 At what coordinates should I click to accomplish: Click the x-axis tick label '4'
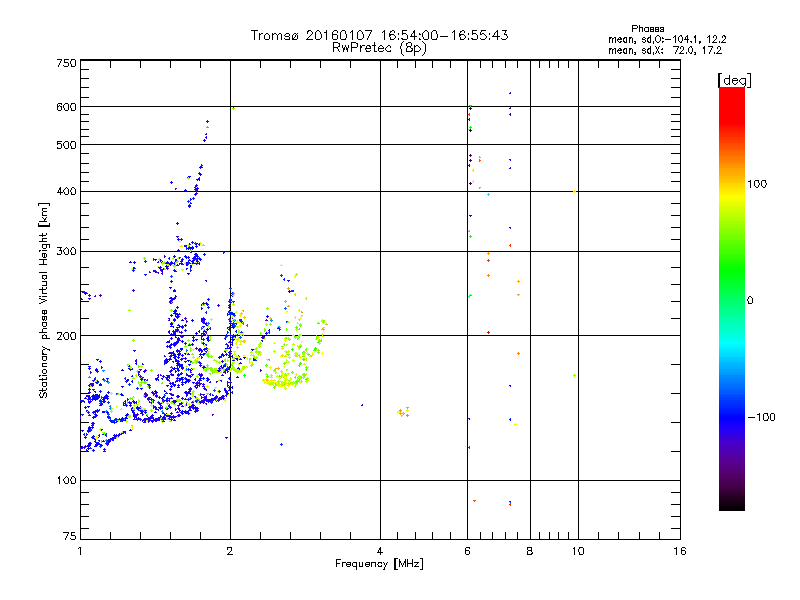[x=380, y=551]
